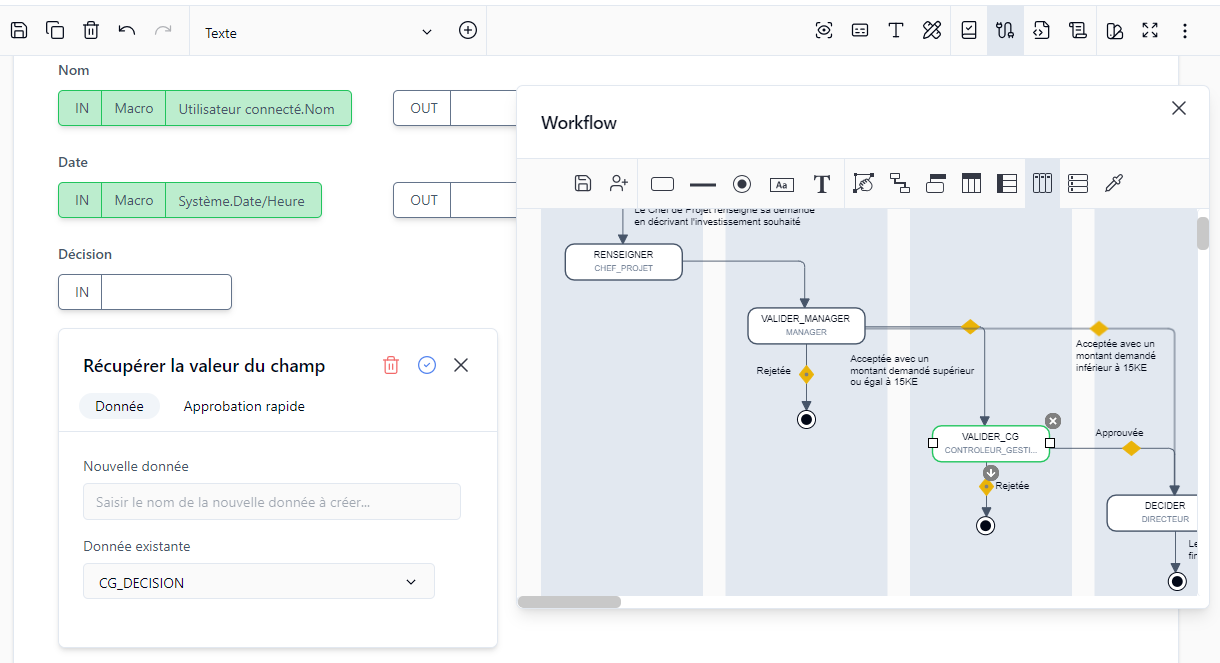The width and height of the screenshot is (1220, 663).
Task: Click the add user icon in Workflow toolbar
Action: [x=619, y=183]
